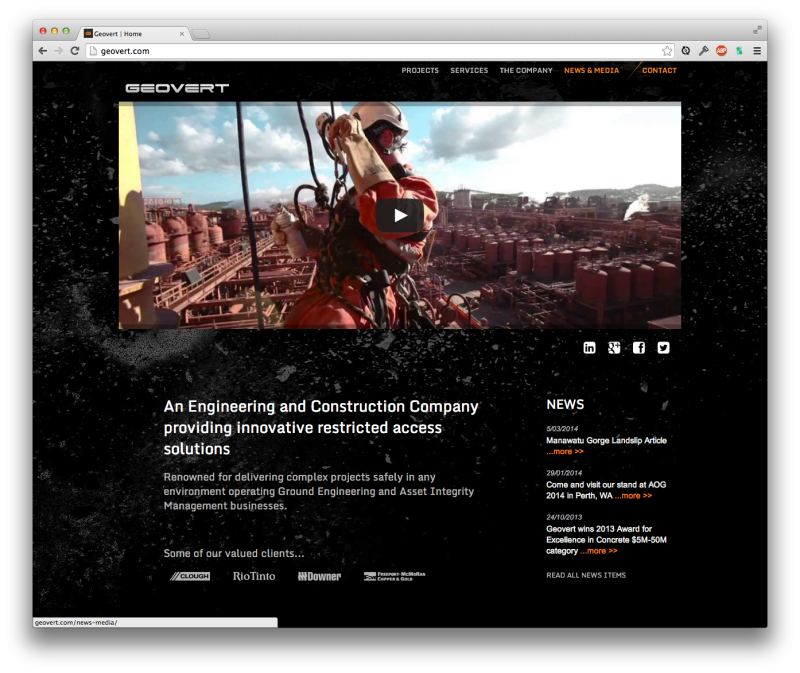Click the Geovert logo
This screenshot has height=673, width=800.
(x=177, y=88)
